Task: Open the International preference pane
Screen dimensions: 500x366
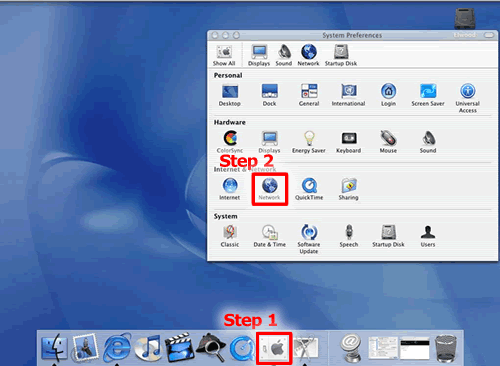Action: (x=348, y=95)
